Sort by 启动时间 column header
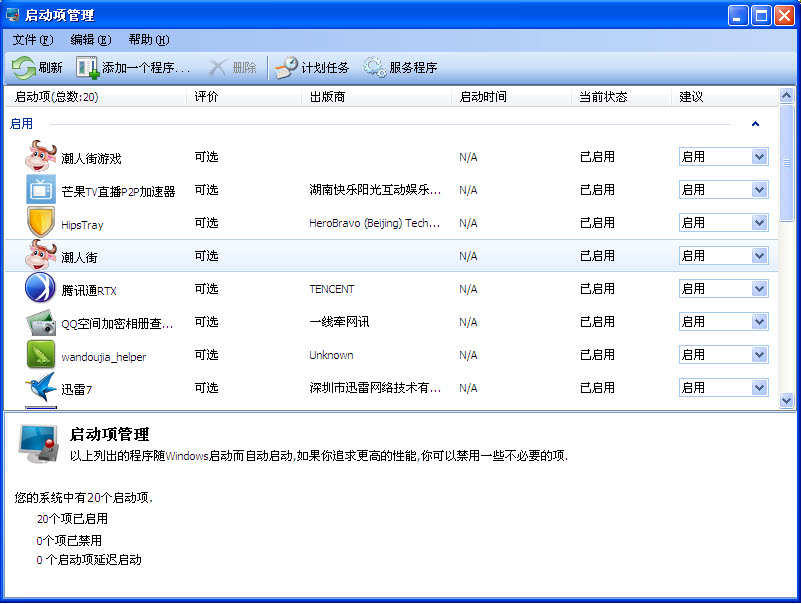Image resolution: width=801 pixels, height=604 pixels. click(512, 97)
